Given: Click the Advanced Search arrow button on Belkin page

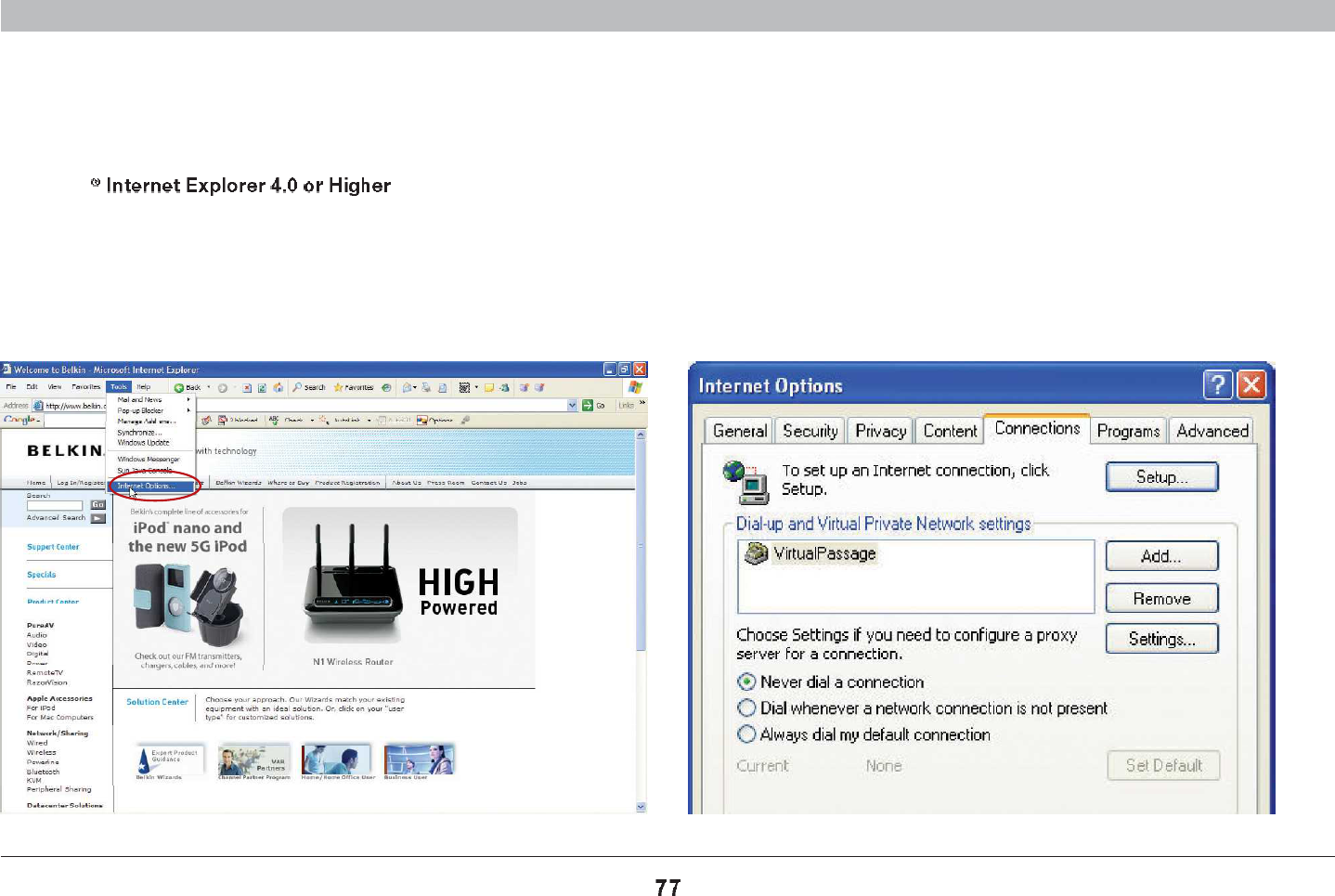Looking at the screenshot, I should [97, 518].
